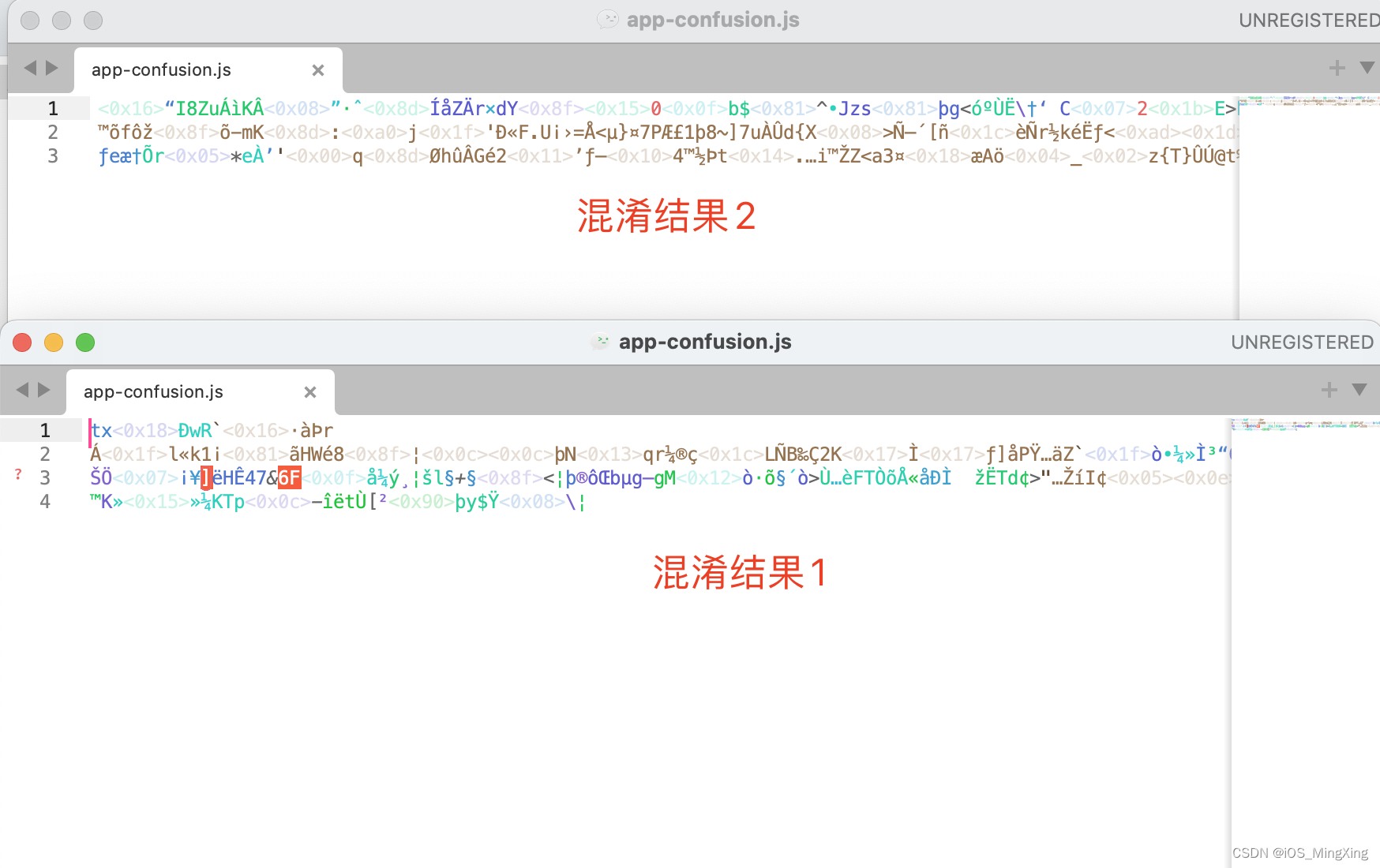
Task: Click back window title file icon
Action: (608, 20)
